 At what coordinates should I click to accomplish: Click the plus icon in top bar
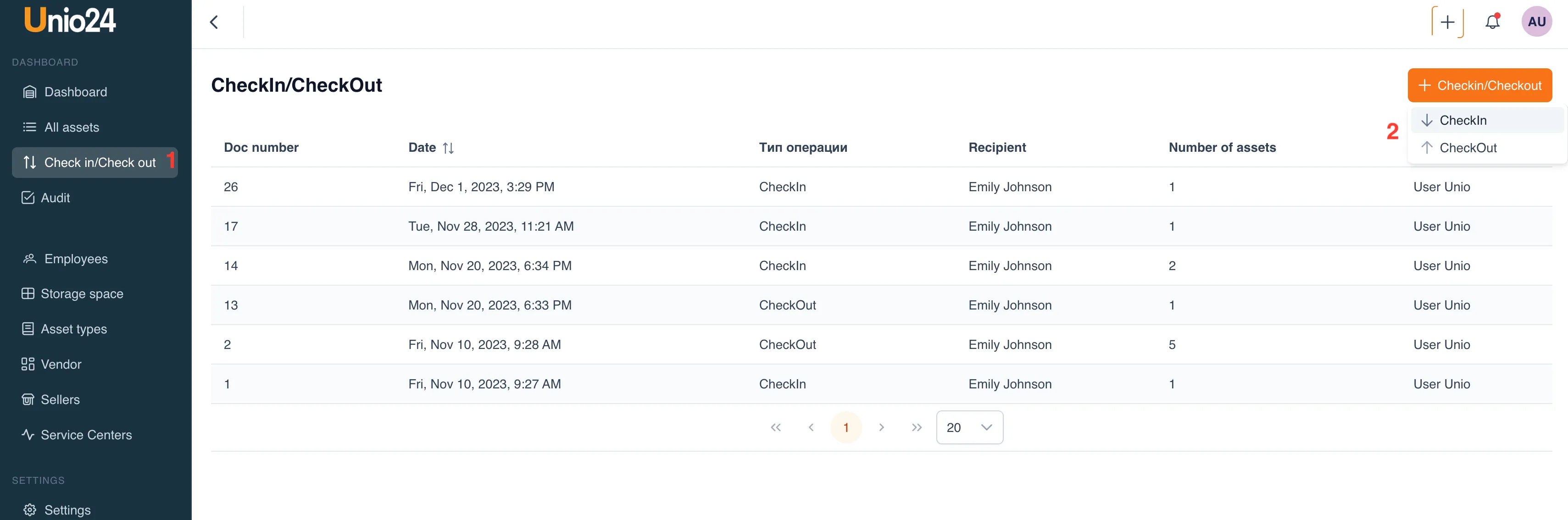coord(1447,22)
